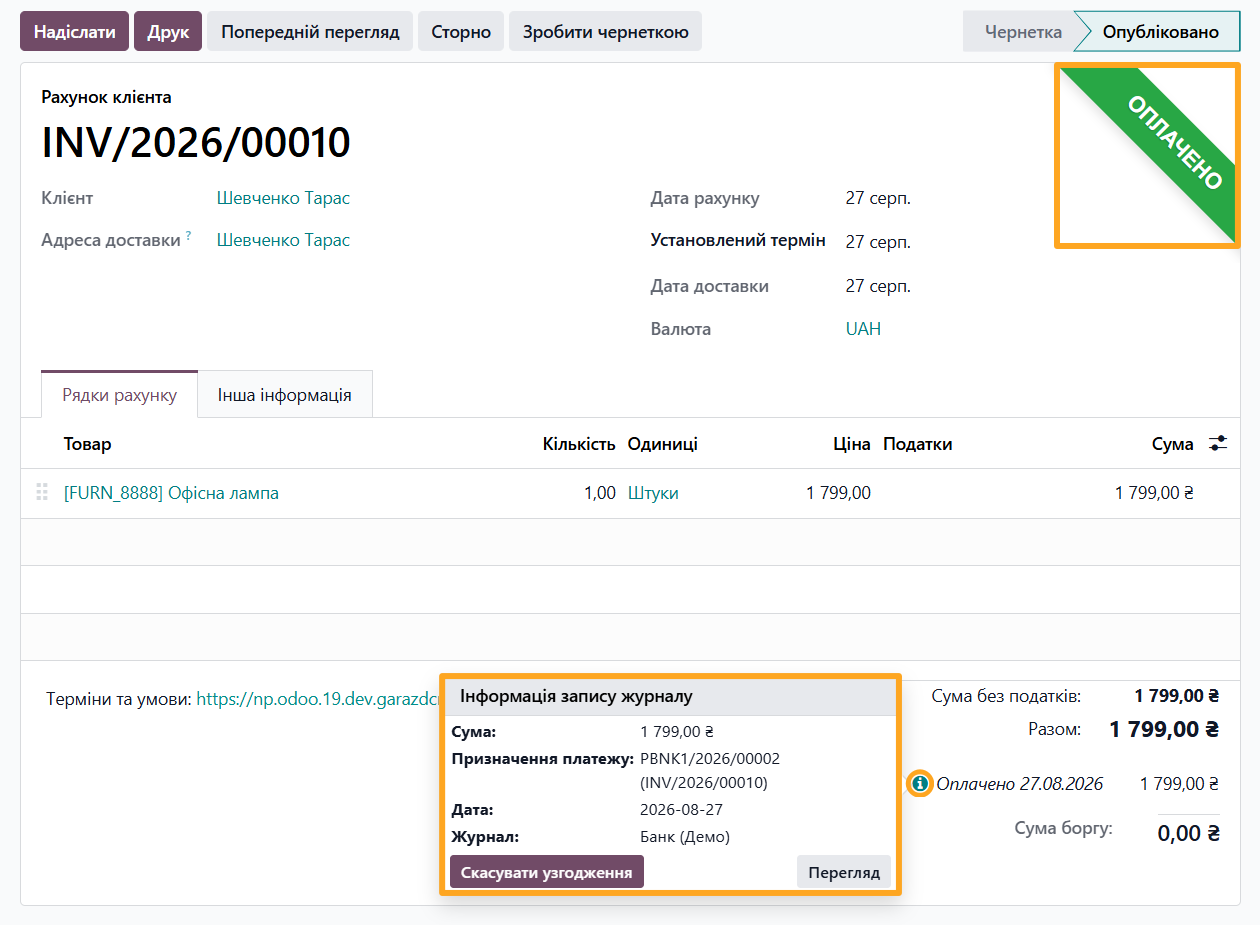Screen dimensions: 1260x925
Task: Click the Товар column header
Action: pyautogui.click(x=88, y=444)
